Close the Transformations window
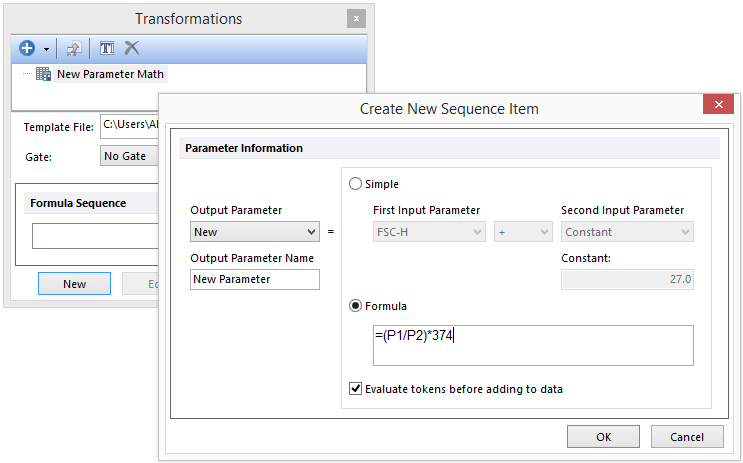This screenshot has height=463, width=743. [x=355, y=19]
